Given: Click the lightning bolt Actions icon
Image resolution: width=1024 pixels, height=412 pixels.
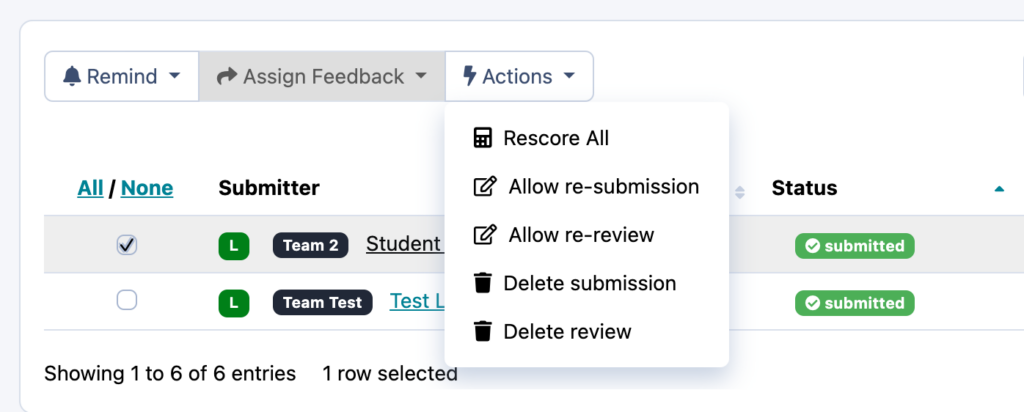Looking at the screenshot, I should coord(470,77).
